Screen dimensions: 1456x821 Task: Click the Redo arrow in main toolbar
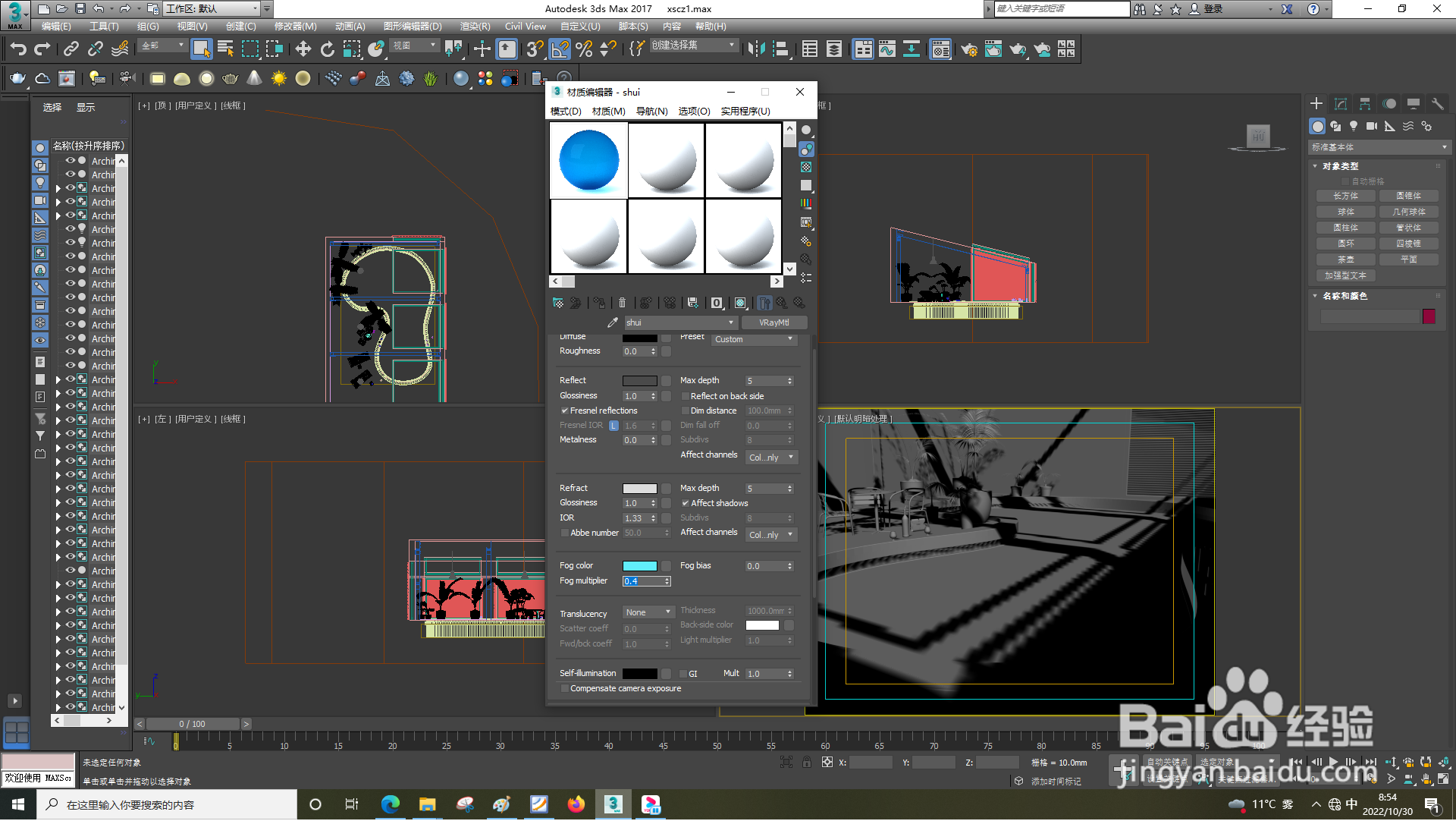click(x=42, y=49)
